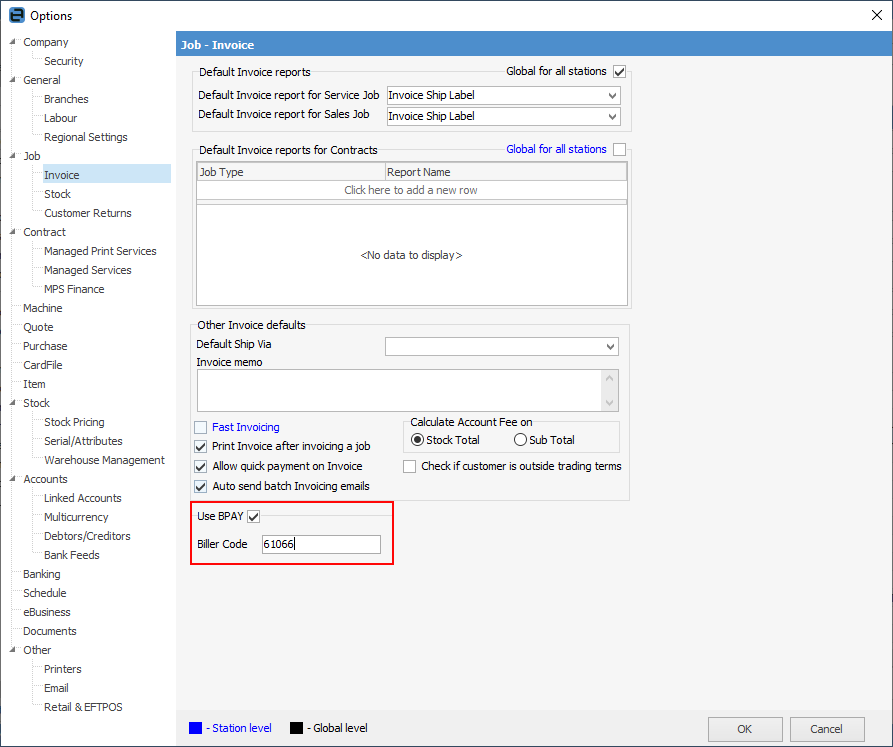Click the black Global level legend swatch
The height and width of the screenshot is (747, 893).
coord(296,728)
